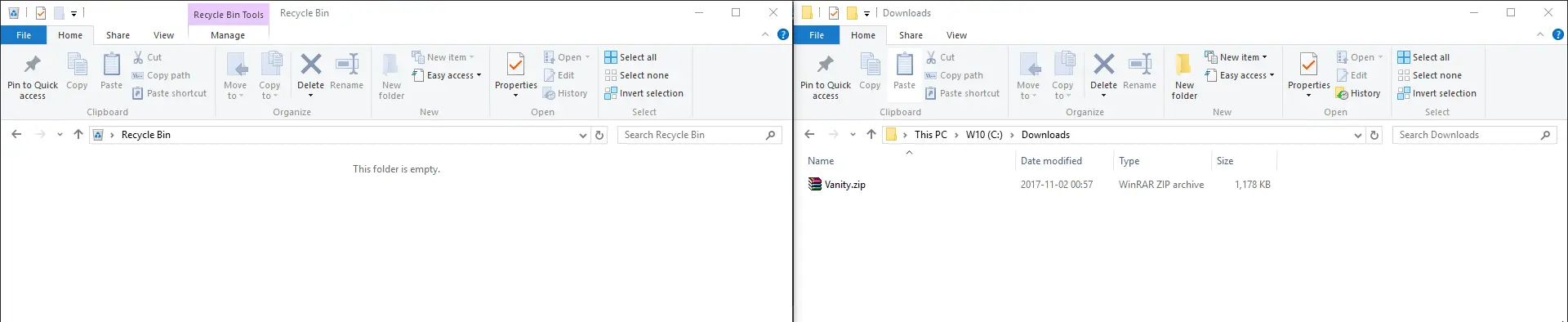Click Select none in Downloads window
Screen dimensions: 1568x322
1429,75
